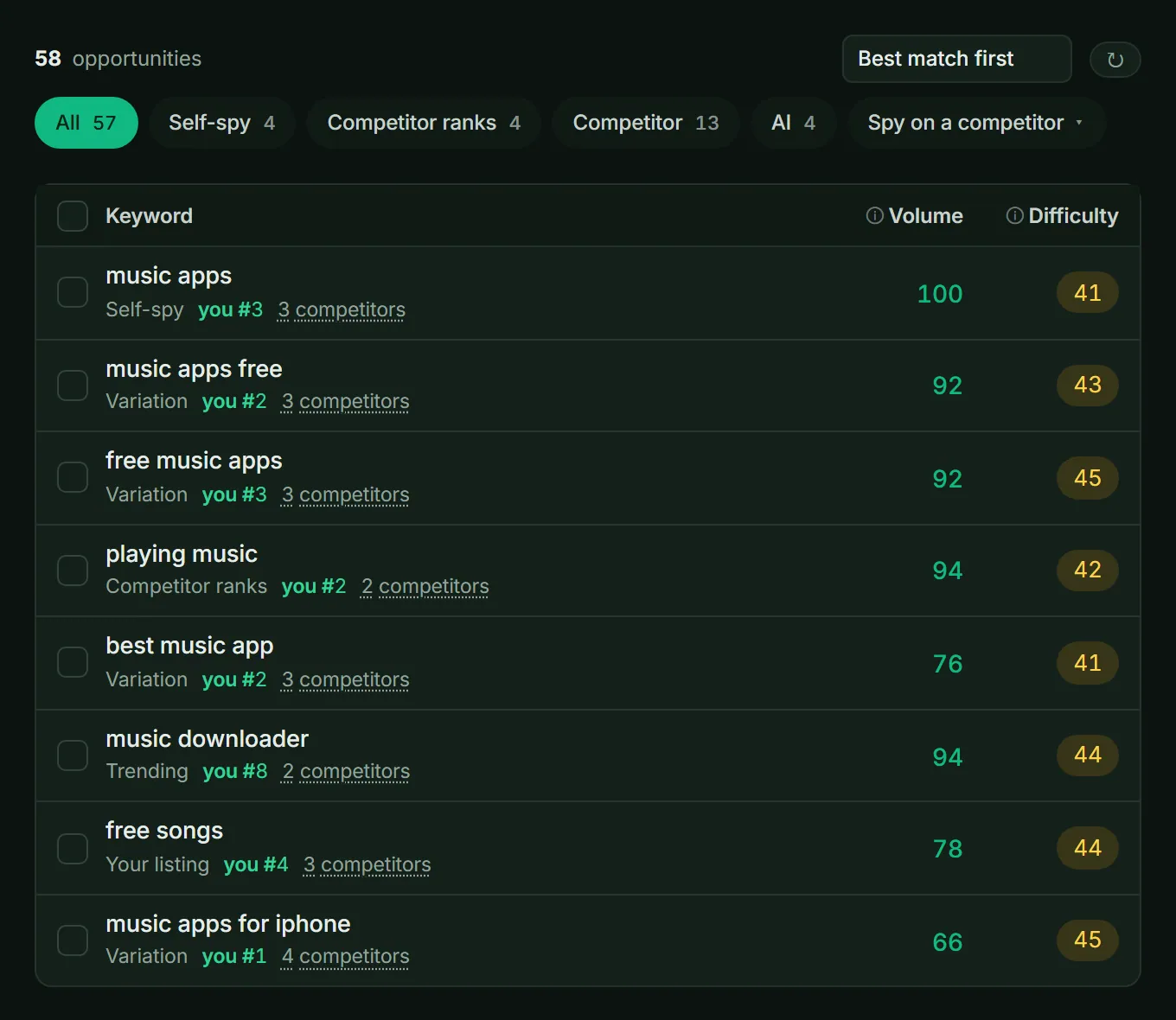Open the Competitor ranks filter tab
The height and width of the screenshot is (1020, 1176).
(424, 123)
